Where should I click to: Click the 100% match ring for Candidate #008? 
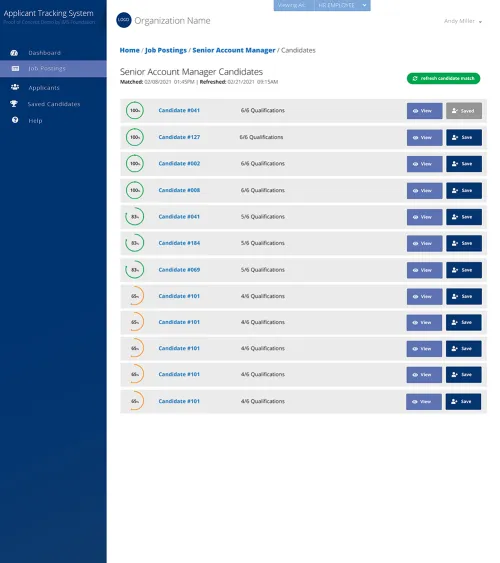[135, 190]
